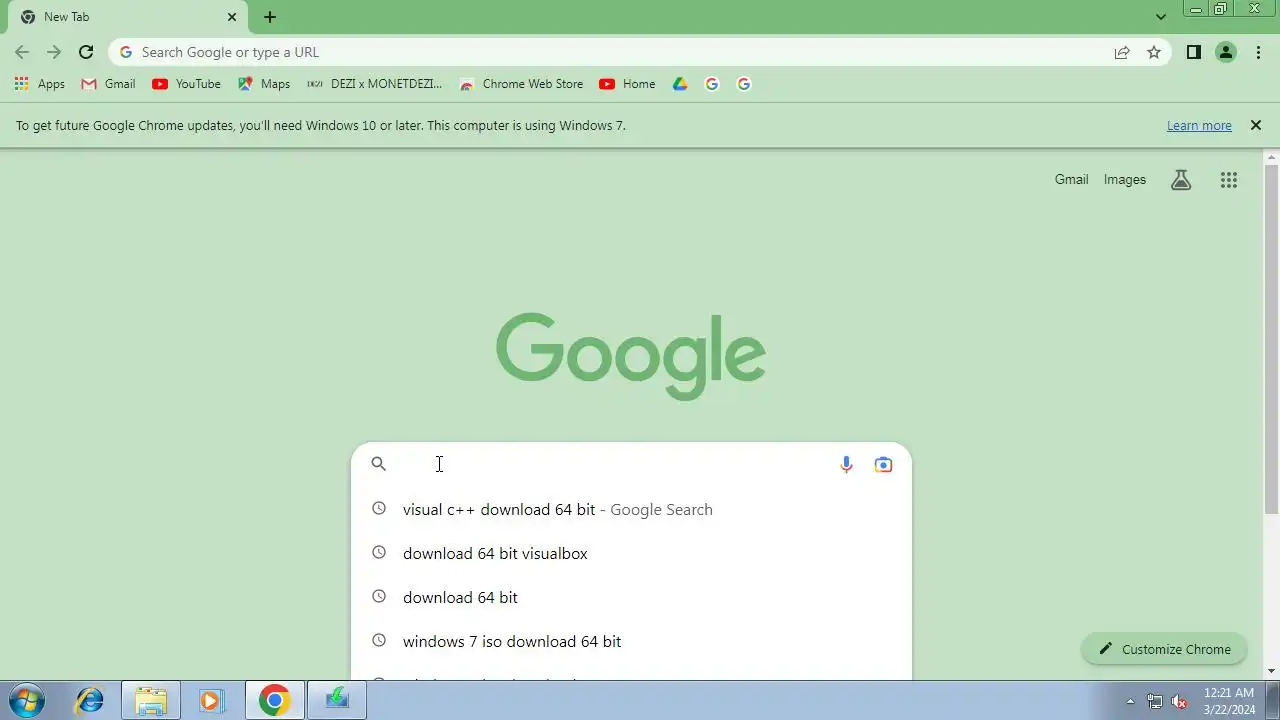Click Learn more link in update notice
This screenshot has height=720, width=1280.
(1199, 126)
